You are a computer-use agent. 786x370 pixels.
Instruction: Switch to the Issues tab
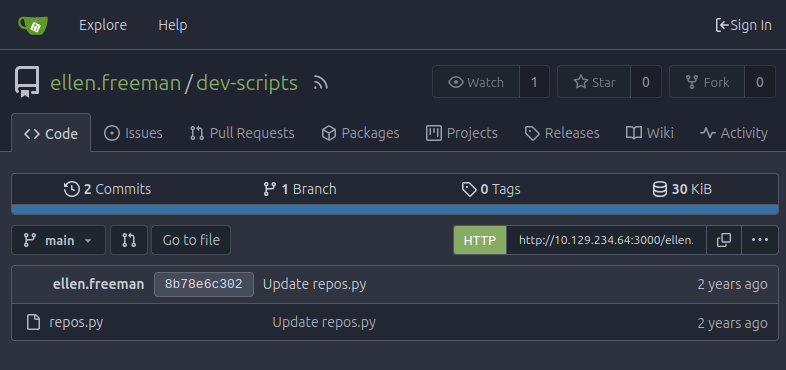click(x=133, y=133)
